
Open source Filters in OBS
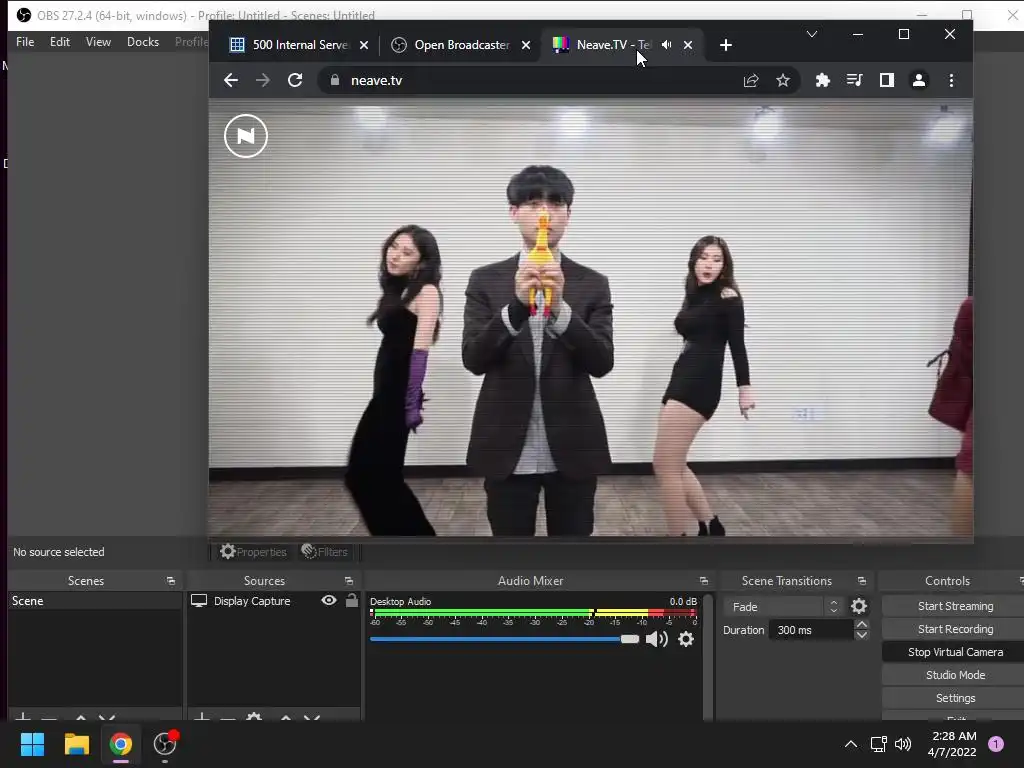tap(325, 552)
